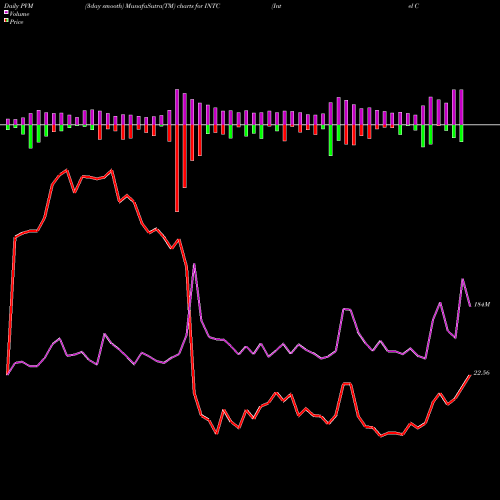Image resolution: width=500 pixels, height=500 pixels.
Task: Click the 184M volume end label
Action: [x=482, y=305]
